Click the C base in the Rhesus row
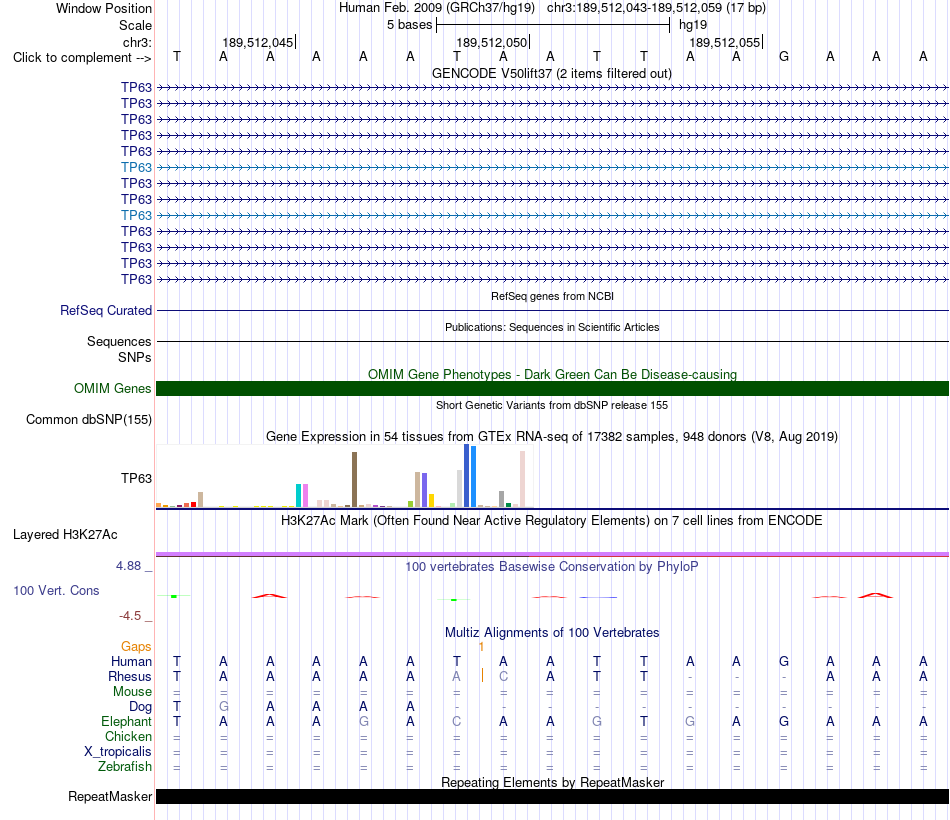Viewport: 950px width, 820px height. (x=503, y=676)
